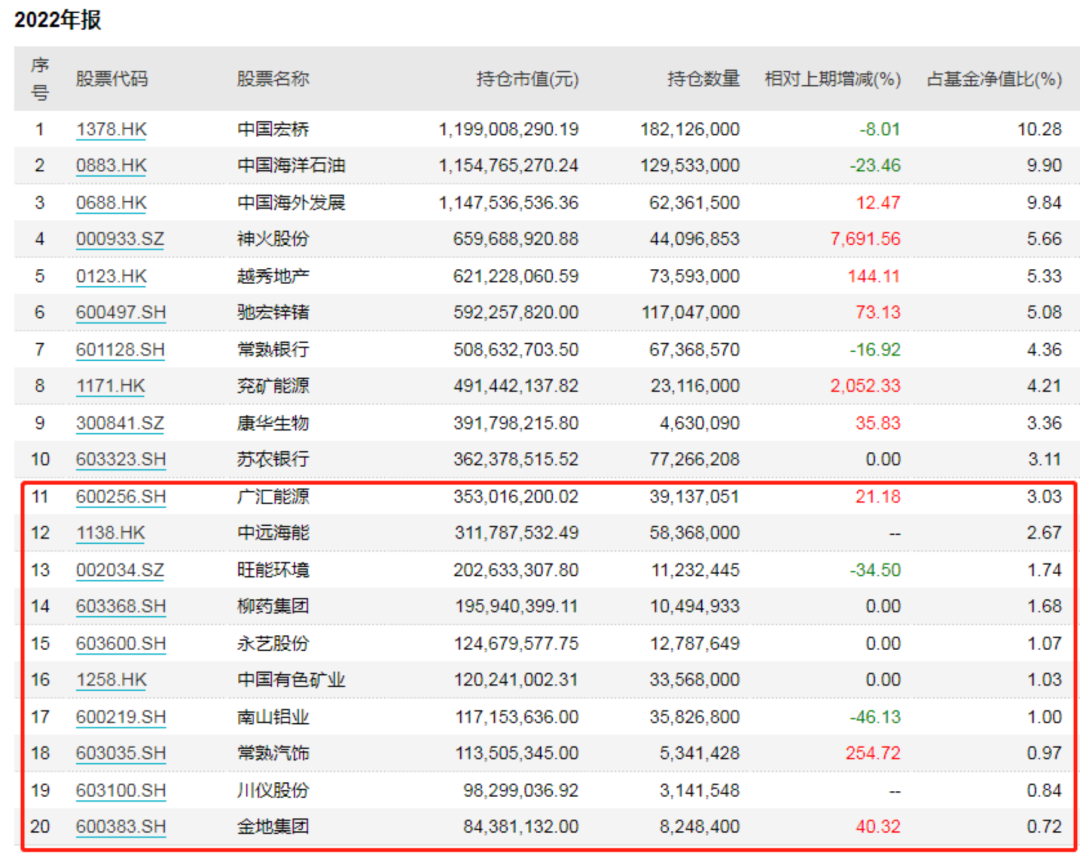Select stock code 000933.SZ
Viewport: 1080px width, 861px height.
120,239
